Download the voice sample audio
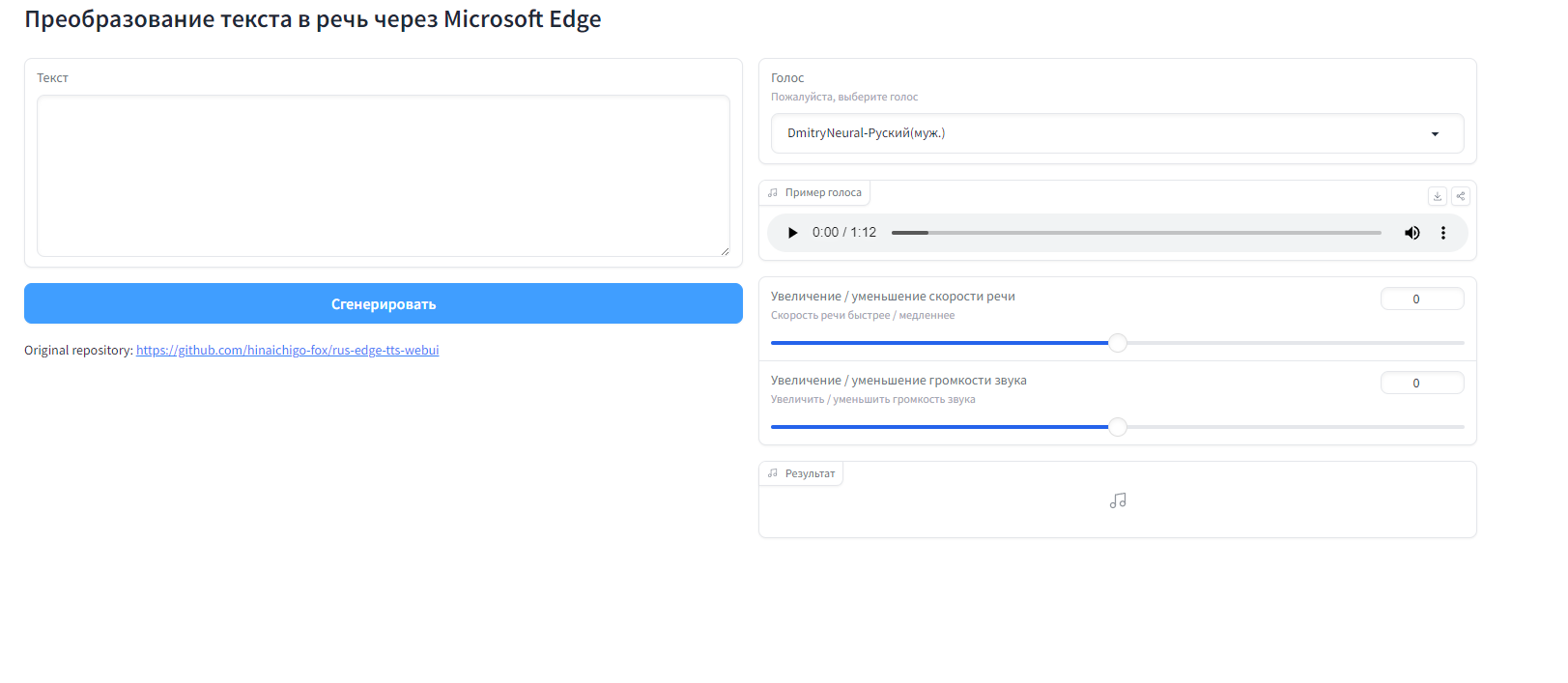Viewport: 1568px width, 683px height. click(1438, 196)
